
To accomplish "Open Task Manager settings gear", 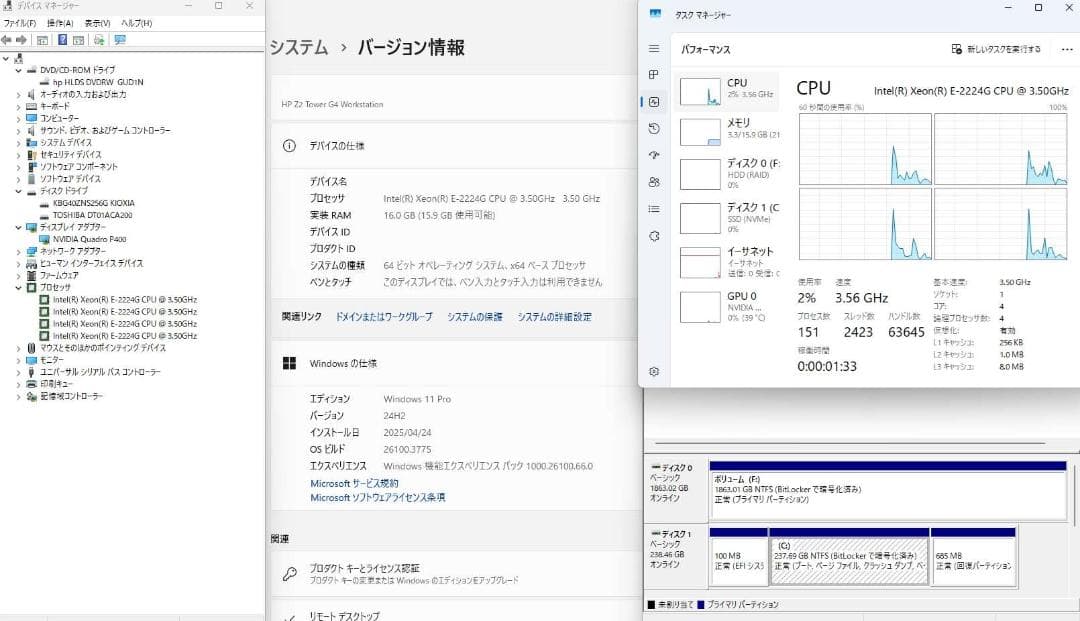I will pos(652,370).
